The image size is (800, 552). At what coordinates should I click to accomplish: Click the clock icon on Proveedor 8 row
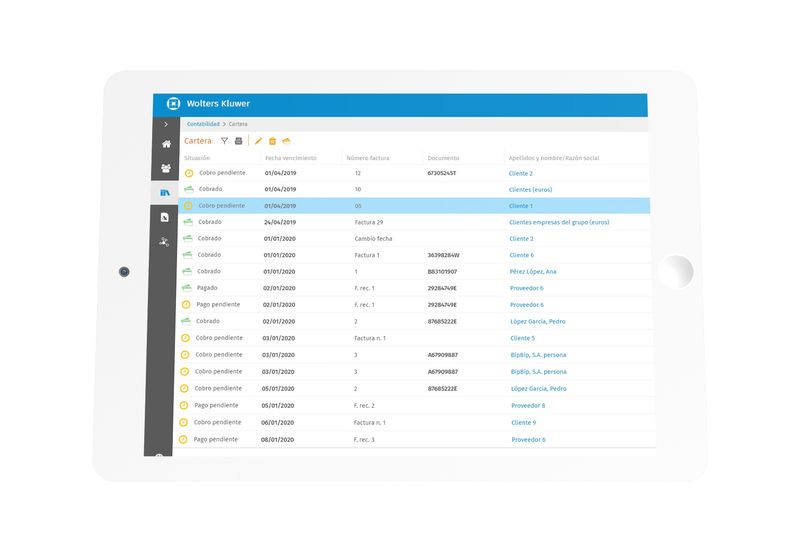tap(184, 406)
